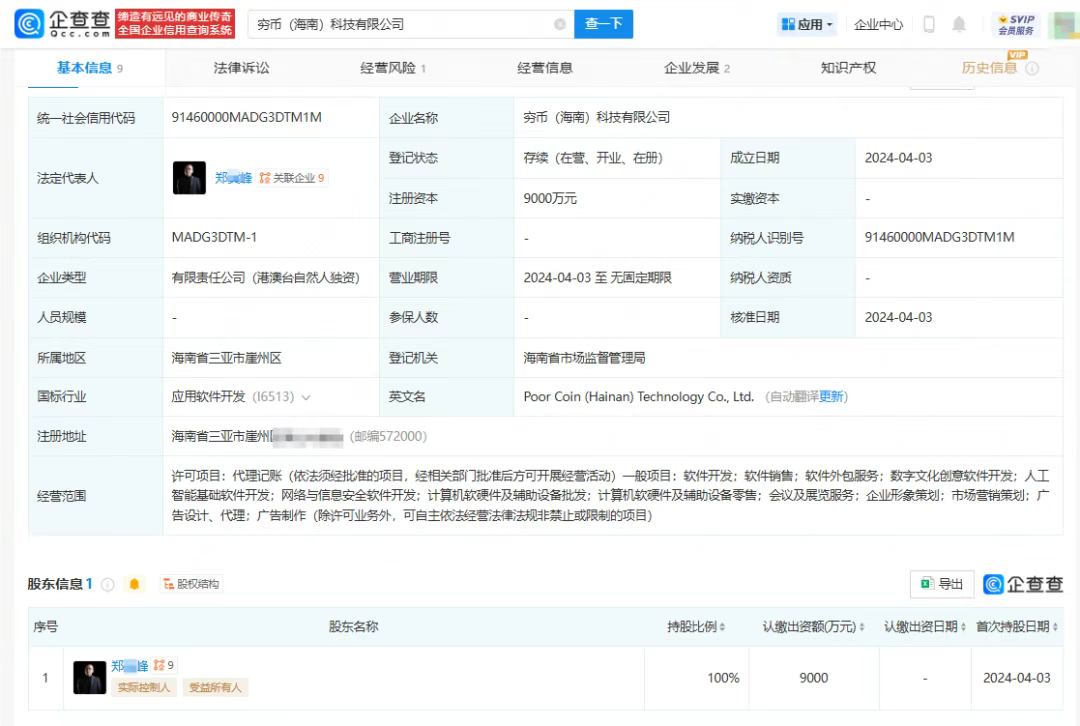Click the mobile phone icon in header
Screen dimensions: 1080x726
pos(928,25)
